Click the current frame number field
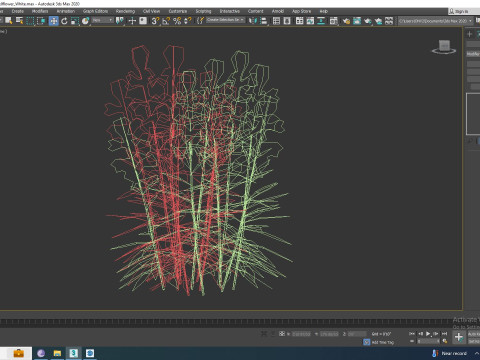Viewport: 480px width, 360px height. [x=429, y=341]
